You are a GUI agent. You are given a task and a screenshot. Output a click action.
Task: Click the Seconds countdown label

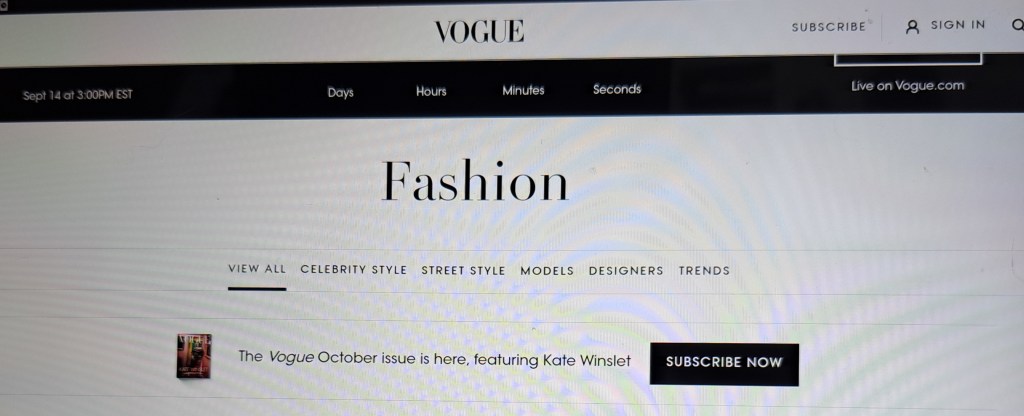(616, 89)
